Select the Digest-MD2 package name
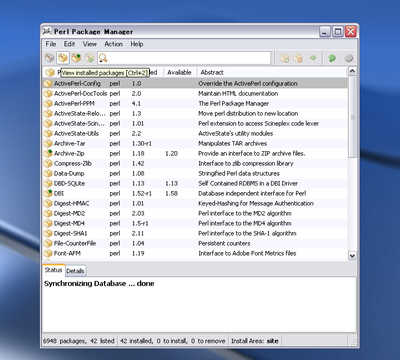 [69, 213]
